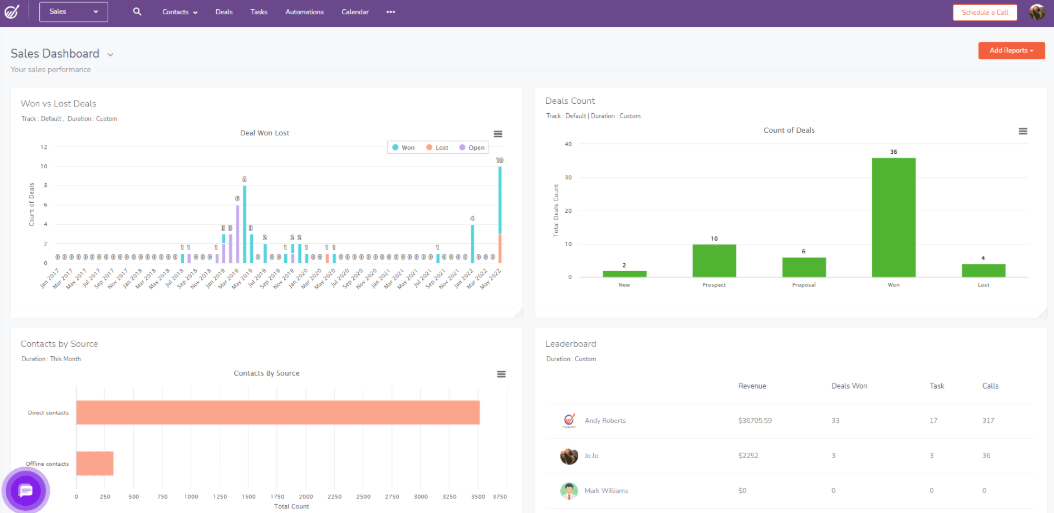Grab the resize handle of Deals Count widget
The image size is (1054, 513).
1043,313
